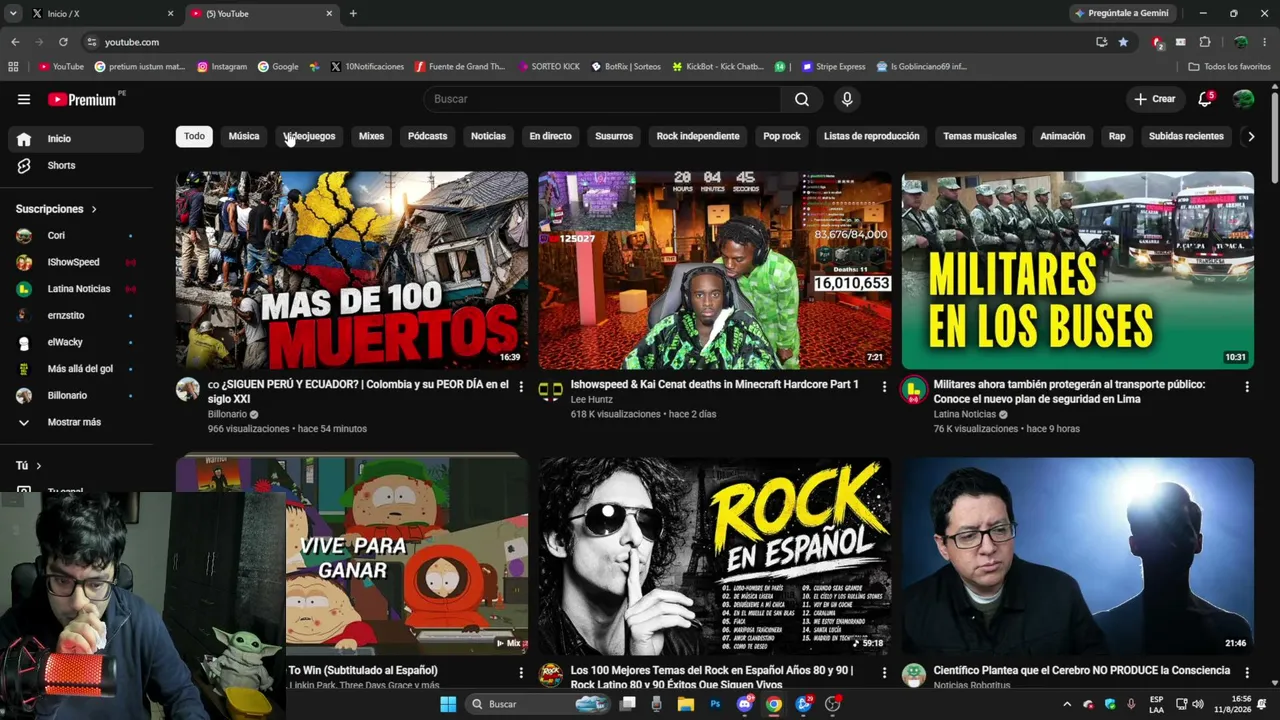Open the Chrome profile avatar
1280x720 pixels.
click(x=1241, y=42)
